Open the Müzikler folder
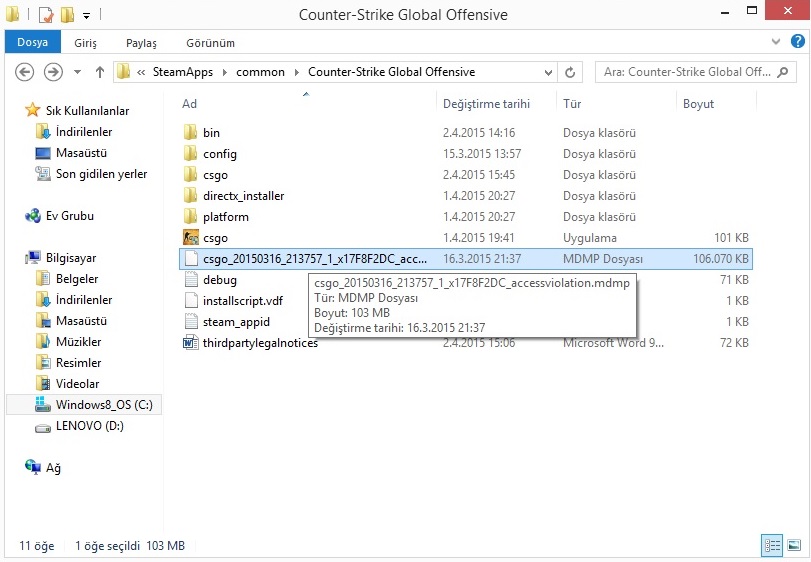 (x=79, y=342)
